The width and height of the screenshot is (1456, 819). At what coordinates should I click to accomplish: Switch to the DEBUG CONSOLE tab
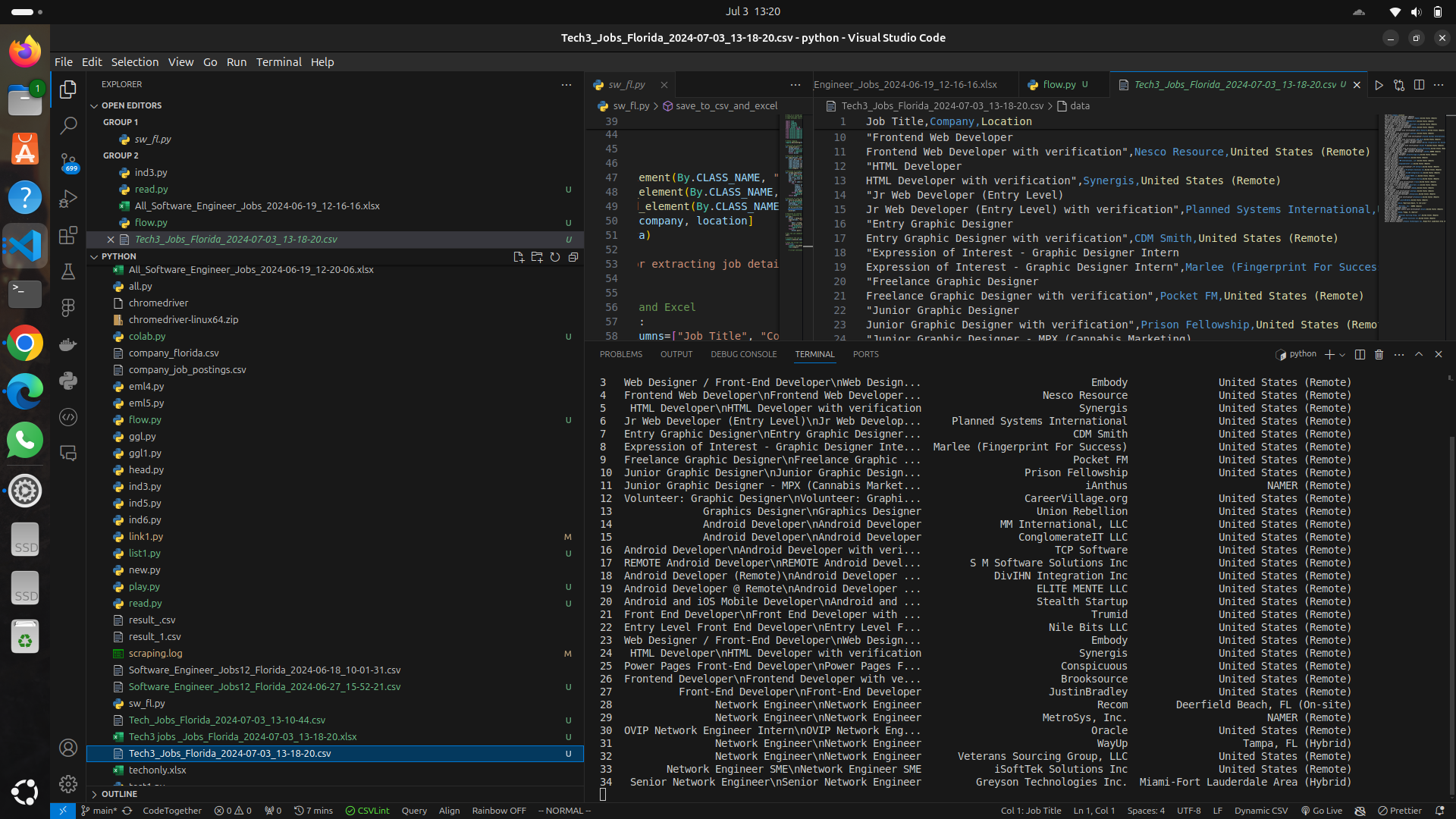click(744, 354)
